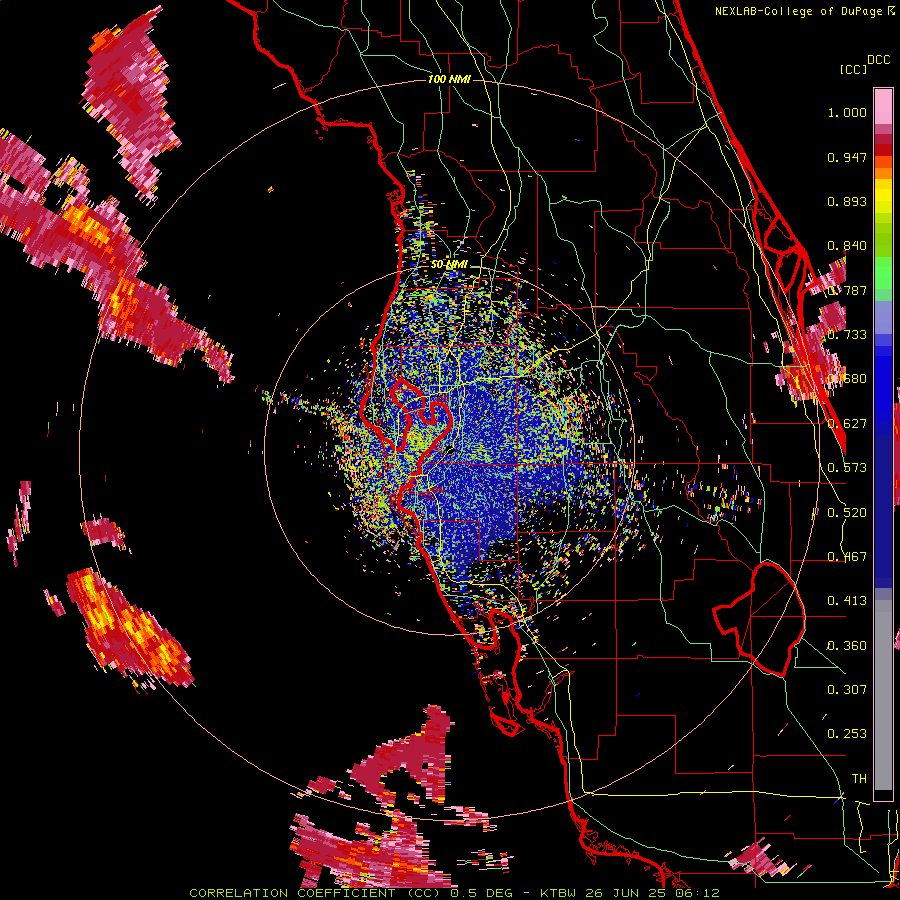
Task: Click the 0.680 scale value
Action: click(x=847, y=379)
